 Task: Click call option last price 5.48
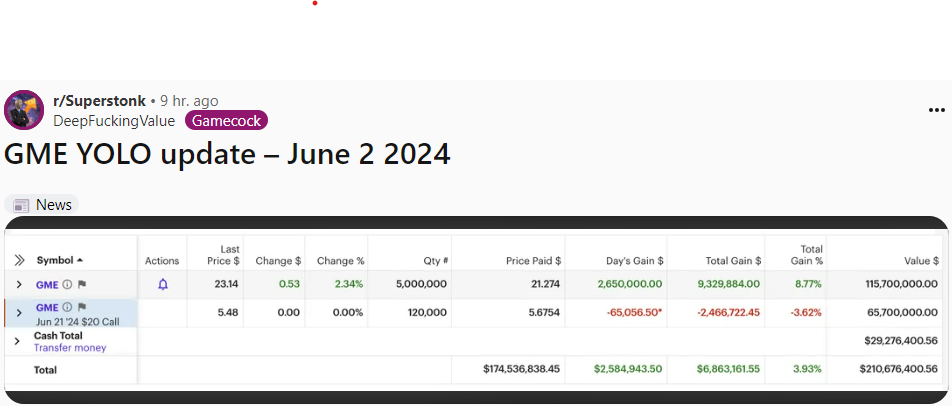228,313
